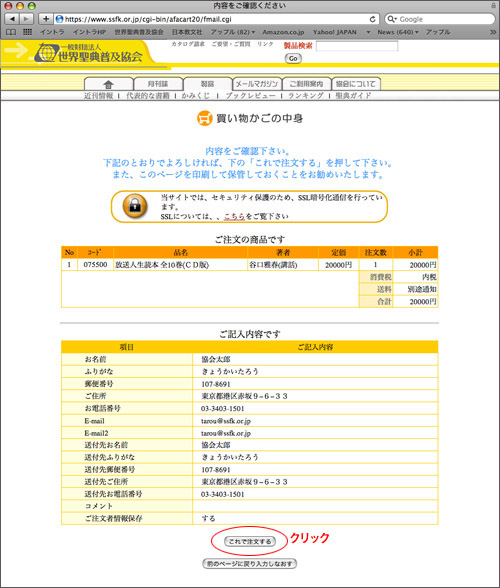The height and width of the screenshot is (588, 500).
Task: Switch to the ご利用案内 tab
Action: tap(306, 84)
